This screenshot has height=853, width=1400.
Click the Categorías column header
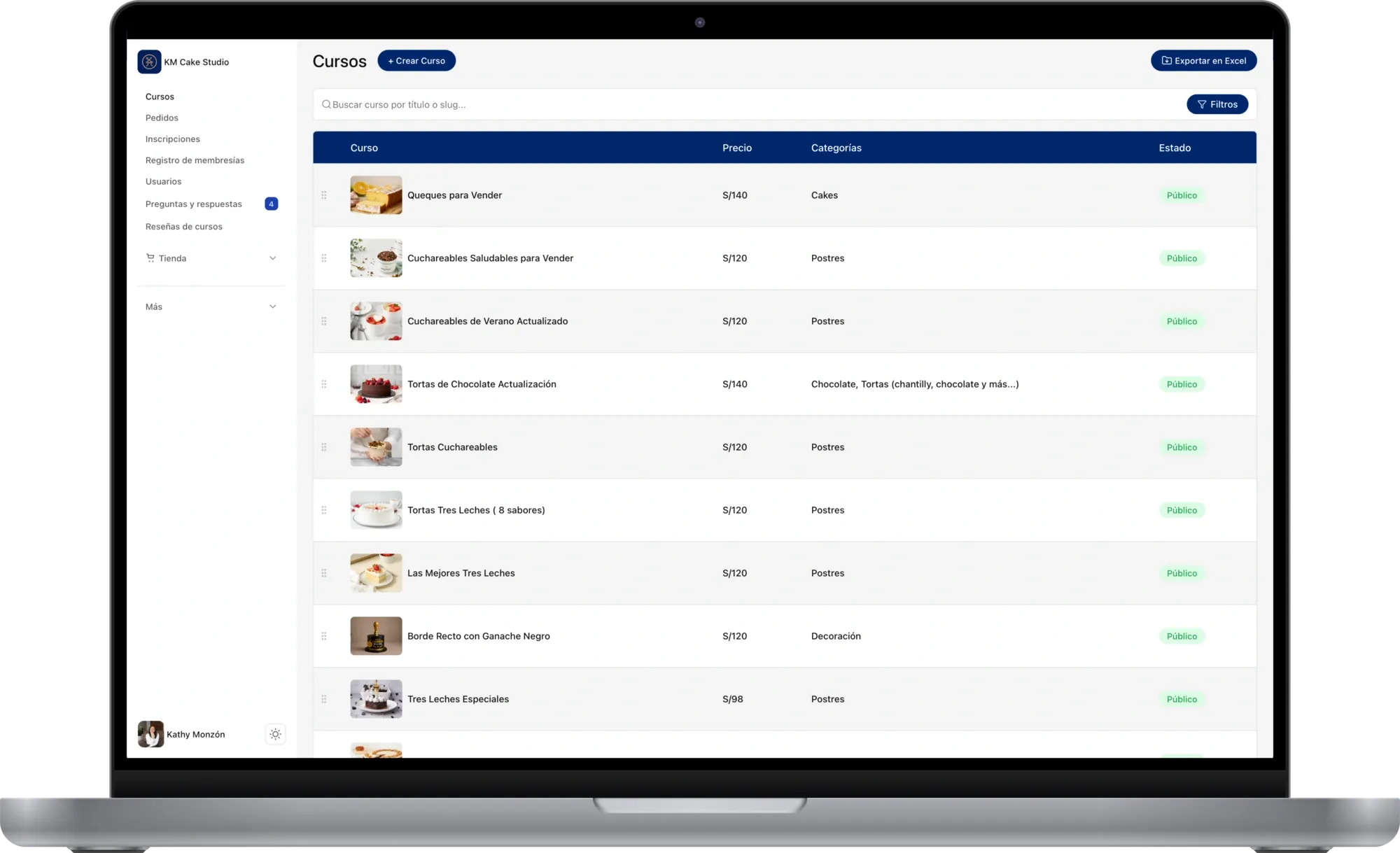tap(836, 148)
